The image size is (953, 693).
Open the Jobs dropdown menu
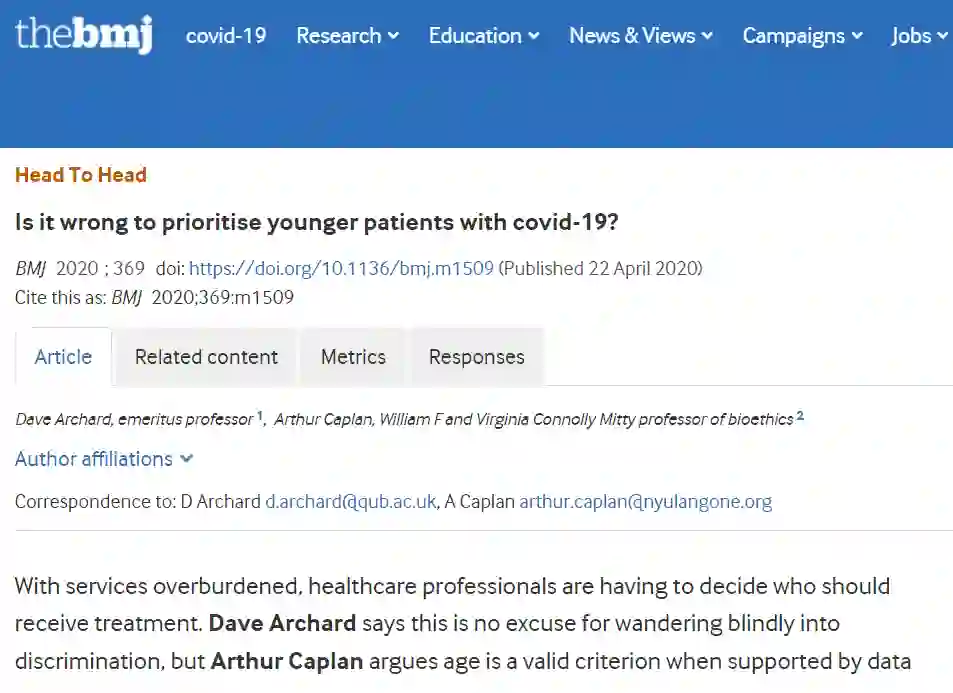918,36
